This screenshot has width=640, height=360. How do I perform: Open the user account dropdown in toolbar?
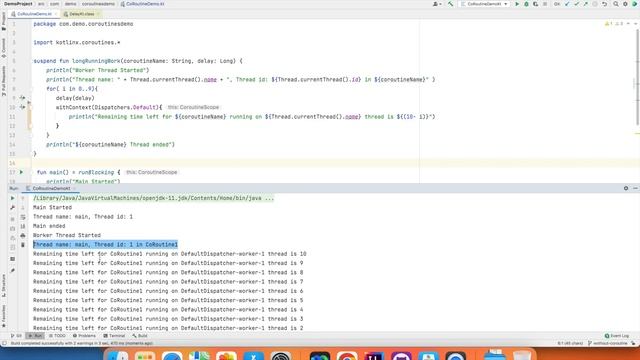coord(437,4)
